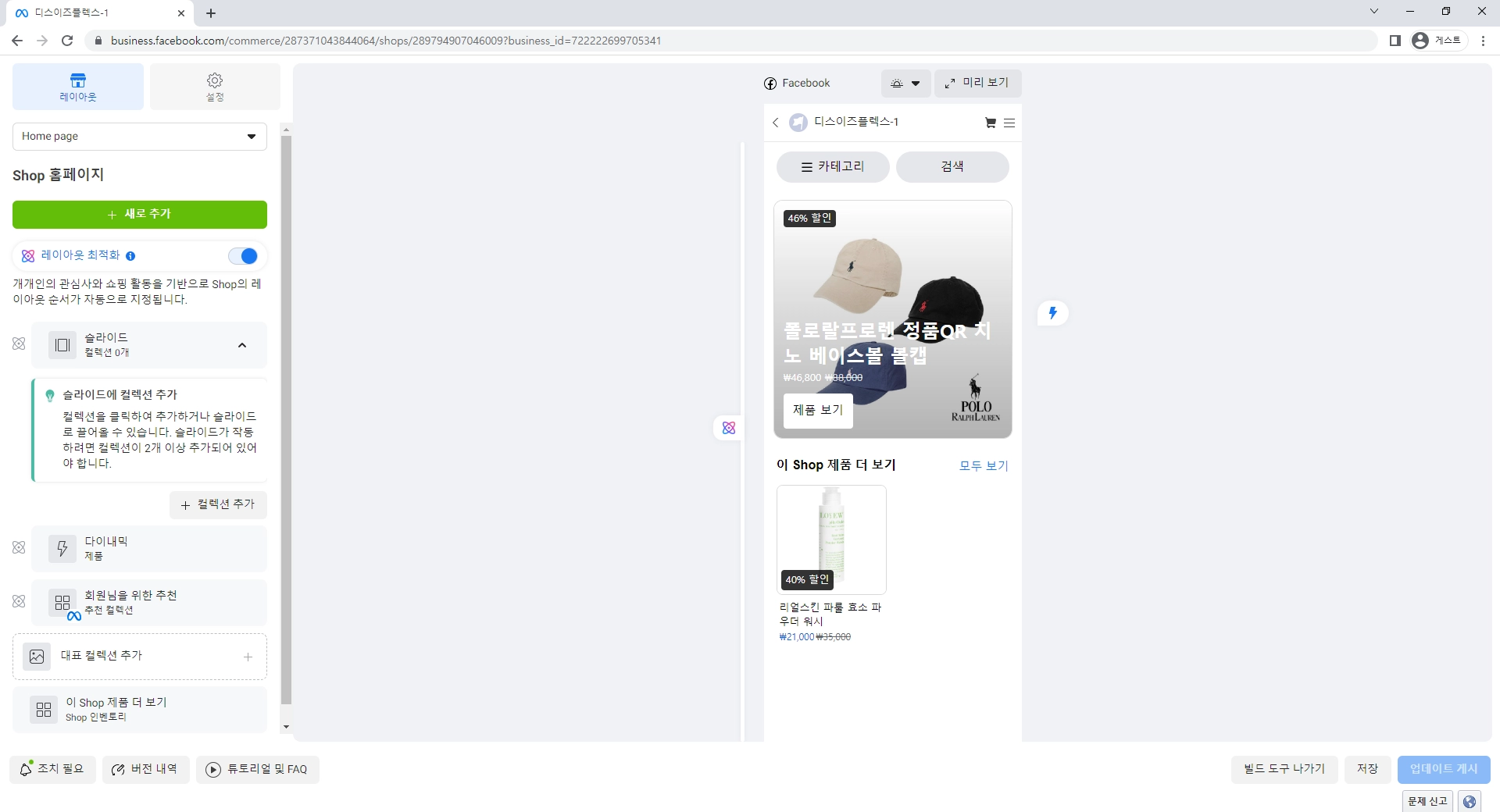Click the 회원님을 위한 추천 grid icon

pyautogui.click(x=62, y=603)
